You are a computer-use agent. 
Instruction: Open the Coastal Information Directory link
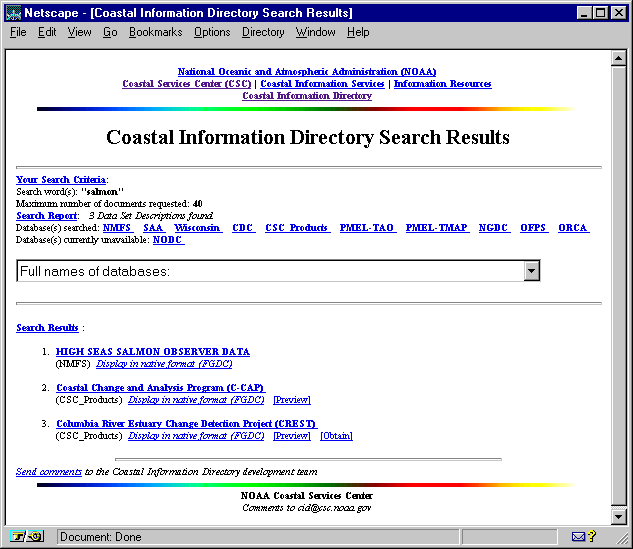(x=307, y=96)
